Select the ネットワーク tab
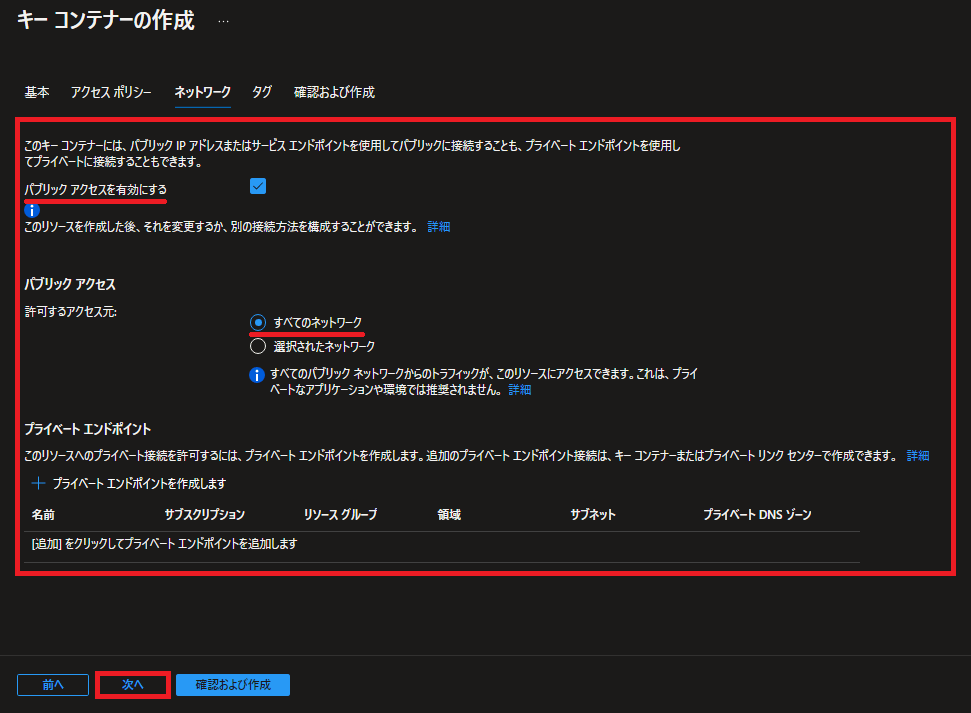 coord(202,92)
